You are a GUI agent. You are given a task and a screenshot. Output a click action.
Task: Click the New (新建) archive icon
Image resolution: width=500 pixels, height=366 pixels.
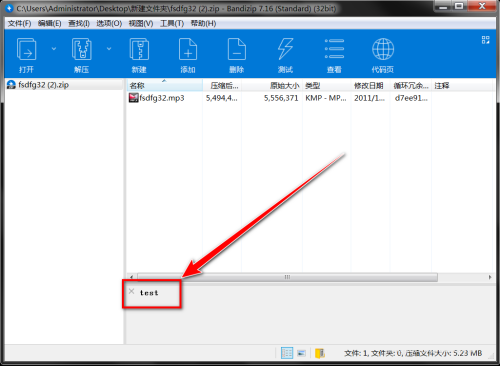pyautogui.click(x=139, y=49)
